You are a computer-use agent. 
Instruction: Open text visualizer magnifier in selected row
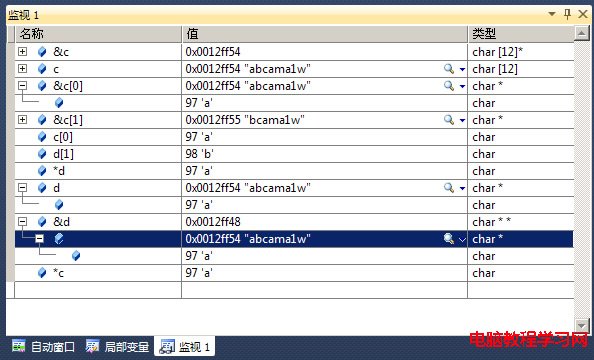[449, 239]
